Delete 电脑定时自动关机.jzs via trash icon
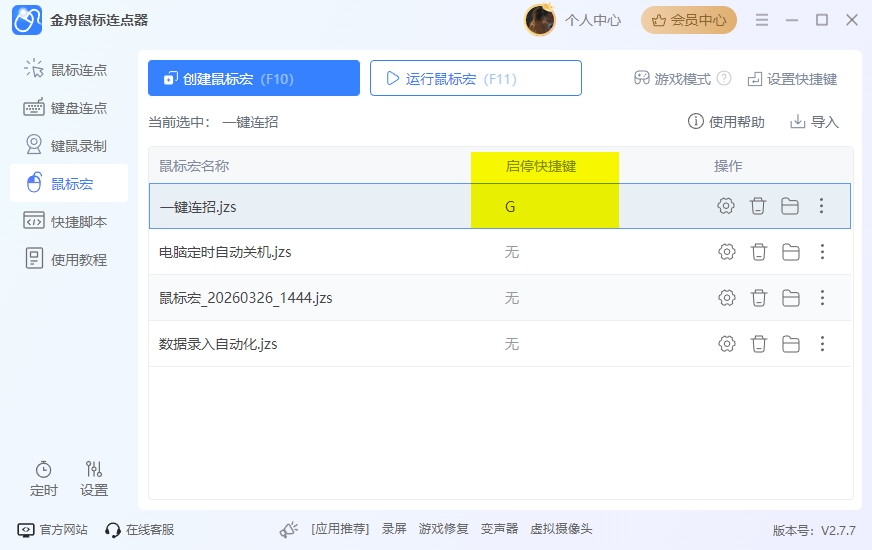Screen dimensions: 872x550 pyautogui.click(x=759, y=252)
